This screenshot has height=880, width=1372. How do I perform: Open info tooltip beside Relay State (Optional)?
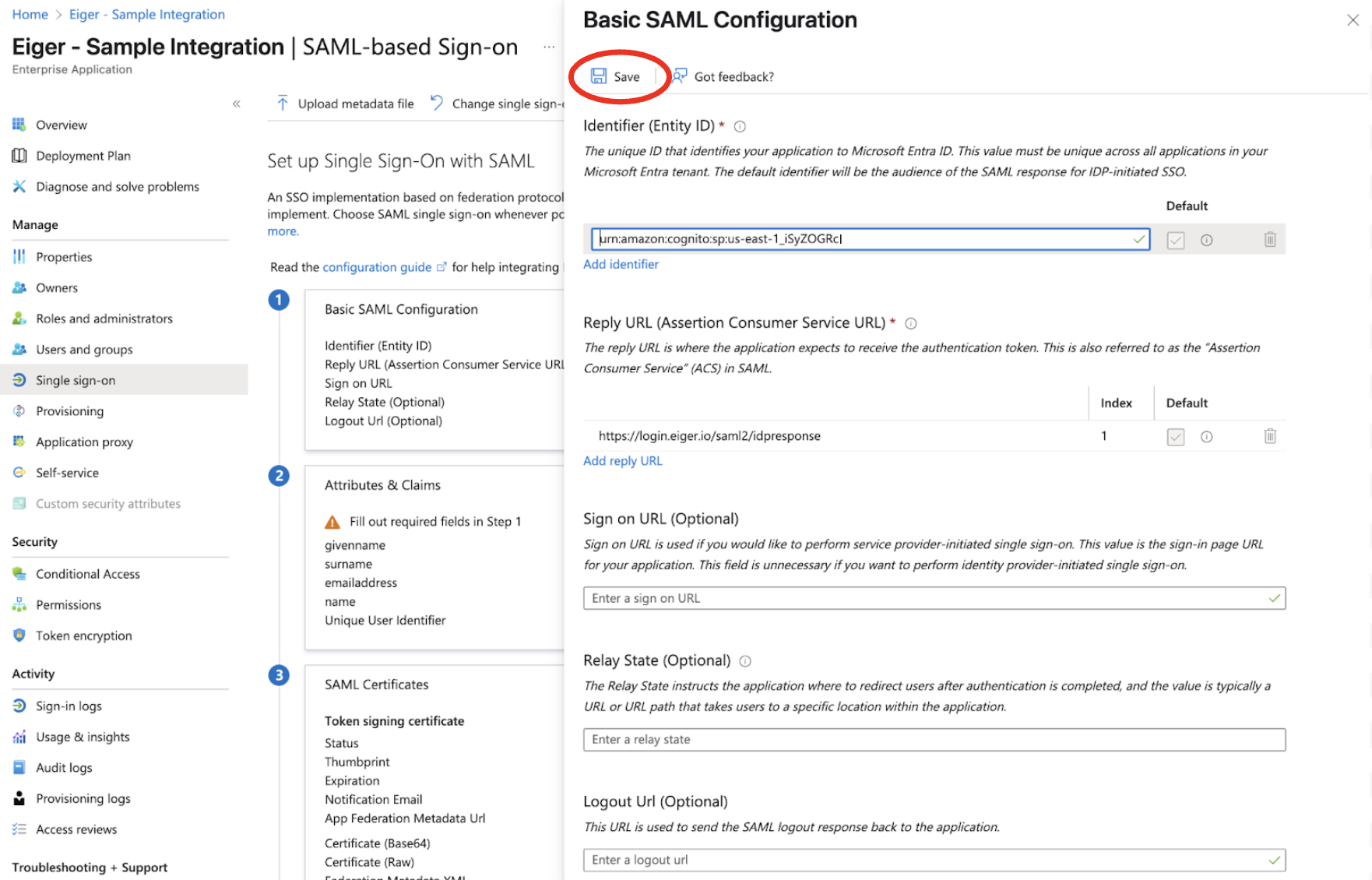pos(745,661)
